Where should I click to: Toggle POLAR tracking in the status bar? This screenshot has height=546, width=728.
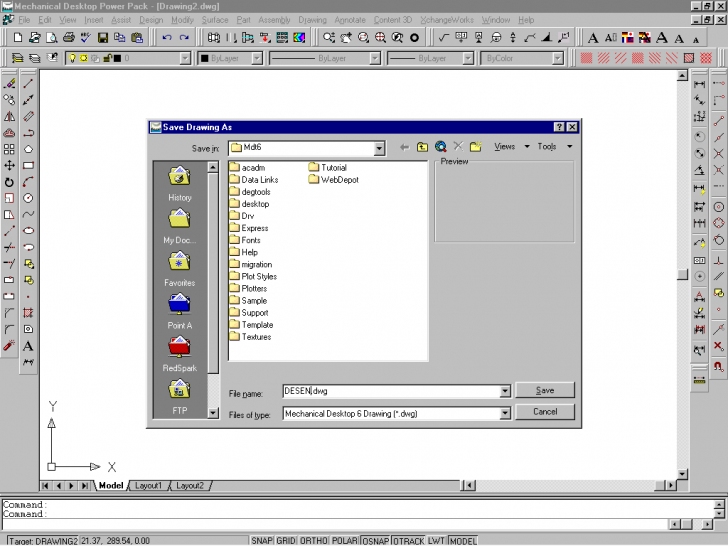pyautogui.click(x=344, y=541)
